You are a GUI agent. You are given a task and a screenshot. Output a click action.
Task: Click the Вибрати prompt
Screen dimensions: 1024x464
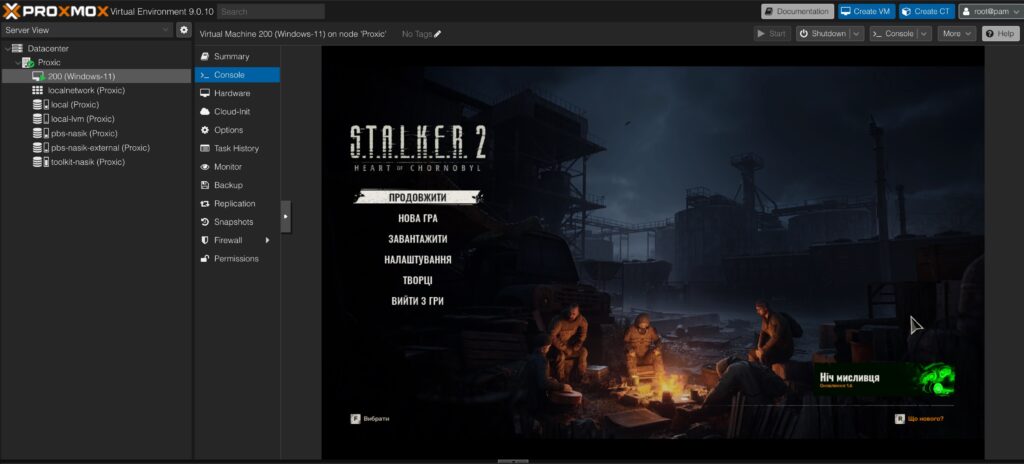click(x=370, y=419)
